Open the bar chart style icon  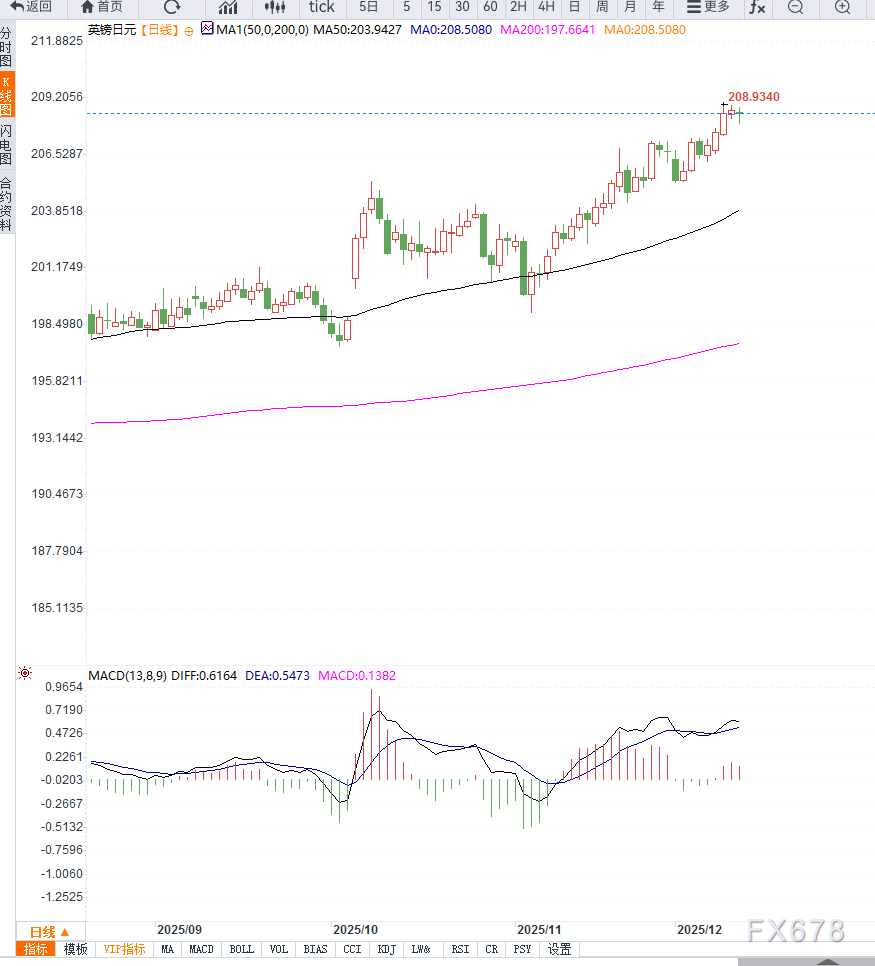click(x=228, y=7)
